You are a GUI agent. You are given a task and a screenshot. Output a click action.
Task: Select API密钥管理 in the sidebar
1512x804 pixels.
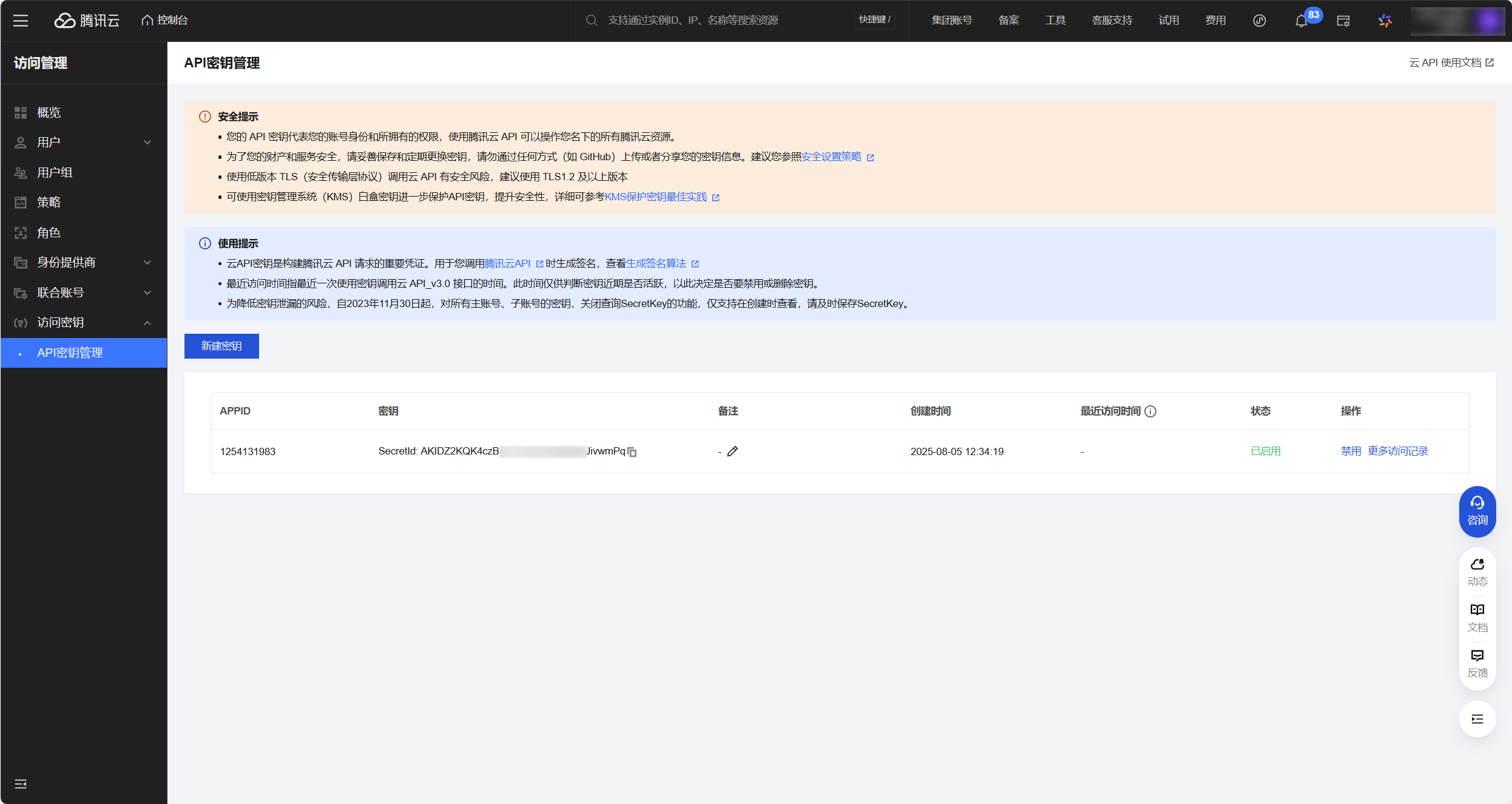tap(84, 353)
